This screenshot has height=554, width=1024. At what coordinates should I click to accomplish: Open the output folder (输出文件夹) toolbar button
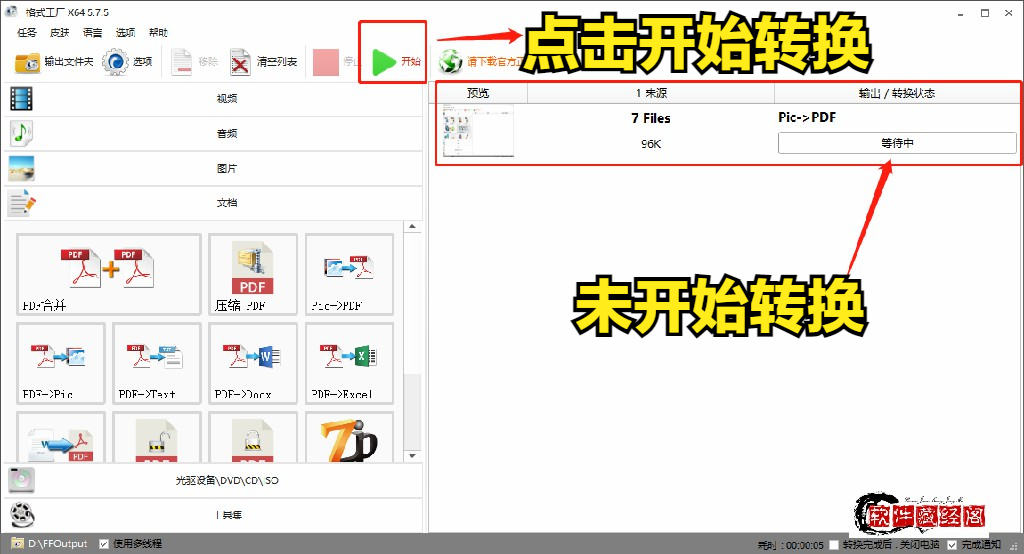54,62
